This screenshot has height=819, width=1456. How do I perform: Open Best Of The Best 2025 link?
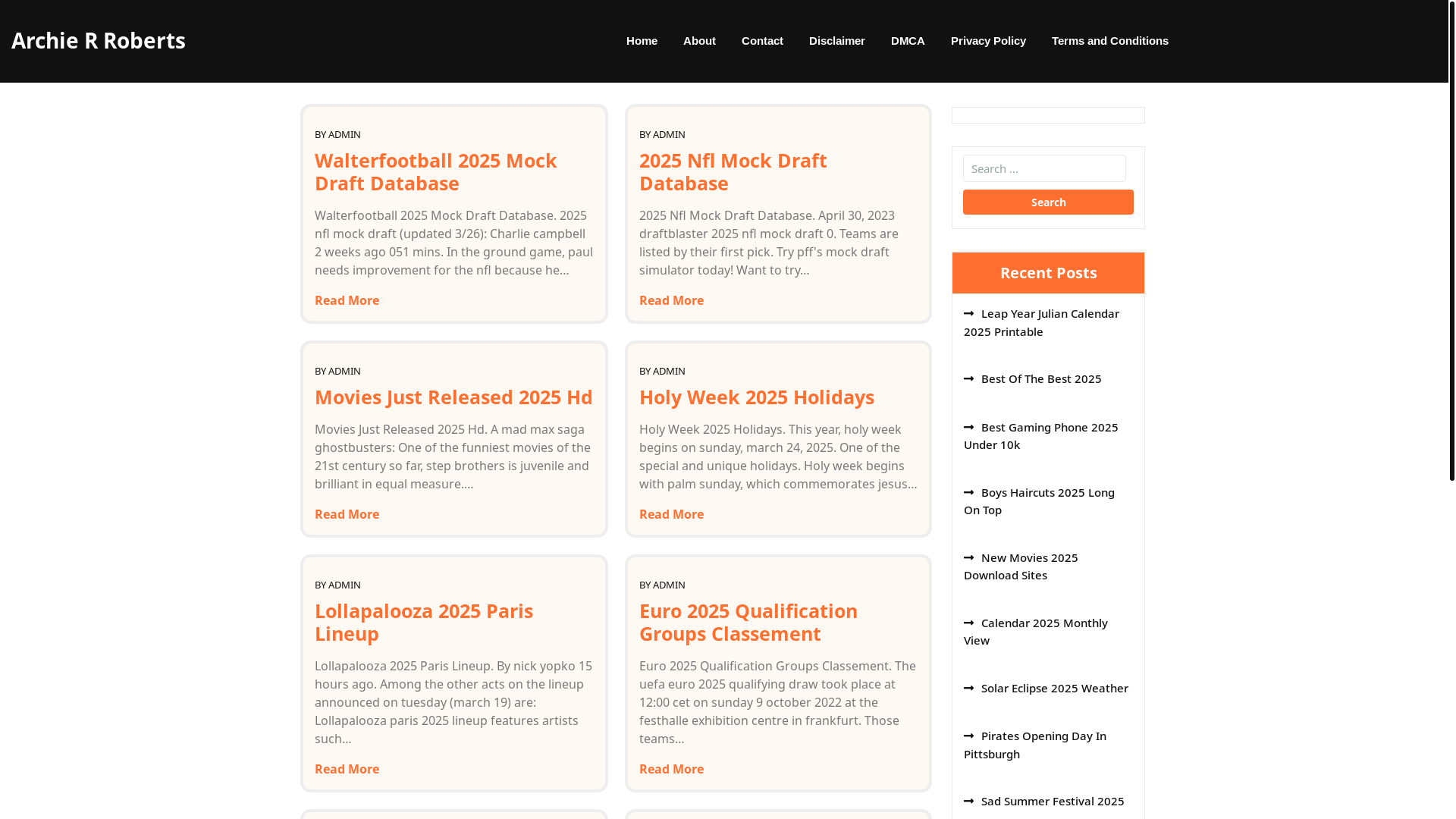[1040, 378]
